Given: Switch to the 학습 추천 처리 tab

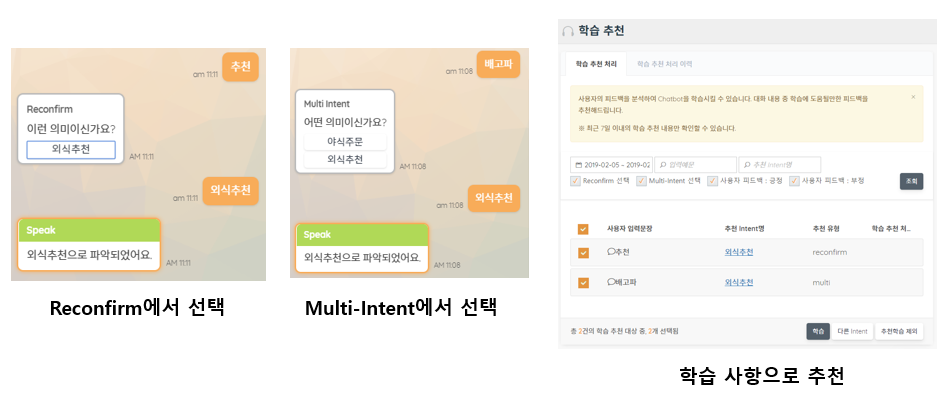Looking at the screenshot, I should pyautogui.click(x=596, y=63).
